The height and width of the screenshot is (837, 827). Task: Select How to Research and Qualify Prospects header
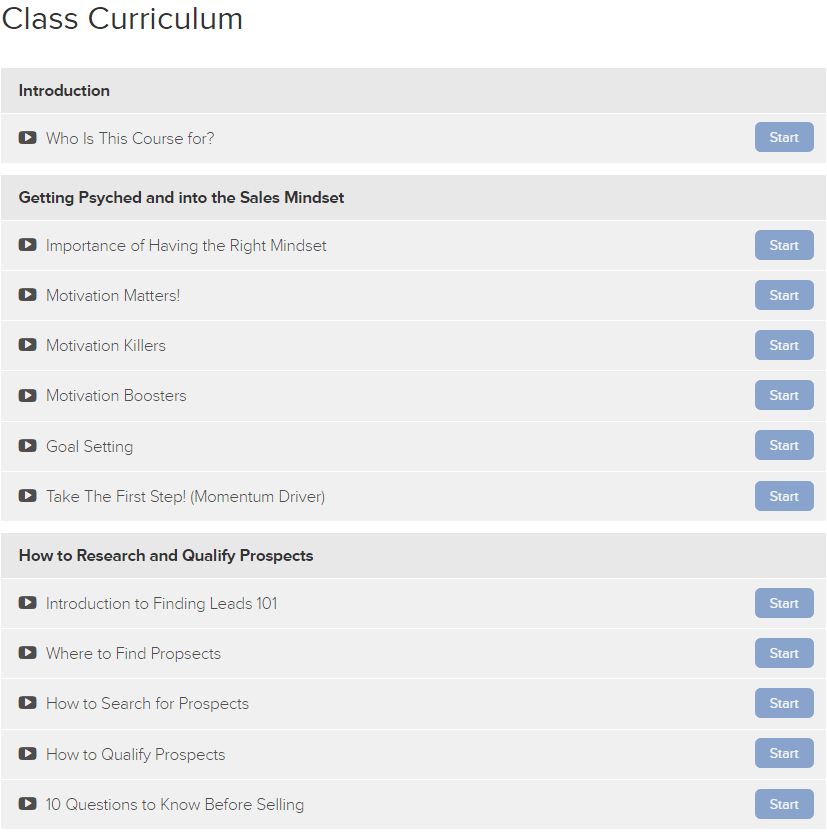click(413, 556)
